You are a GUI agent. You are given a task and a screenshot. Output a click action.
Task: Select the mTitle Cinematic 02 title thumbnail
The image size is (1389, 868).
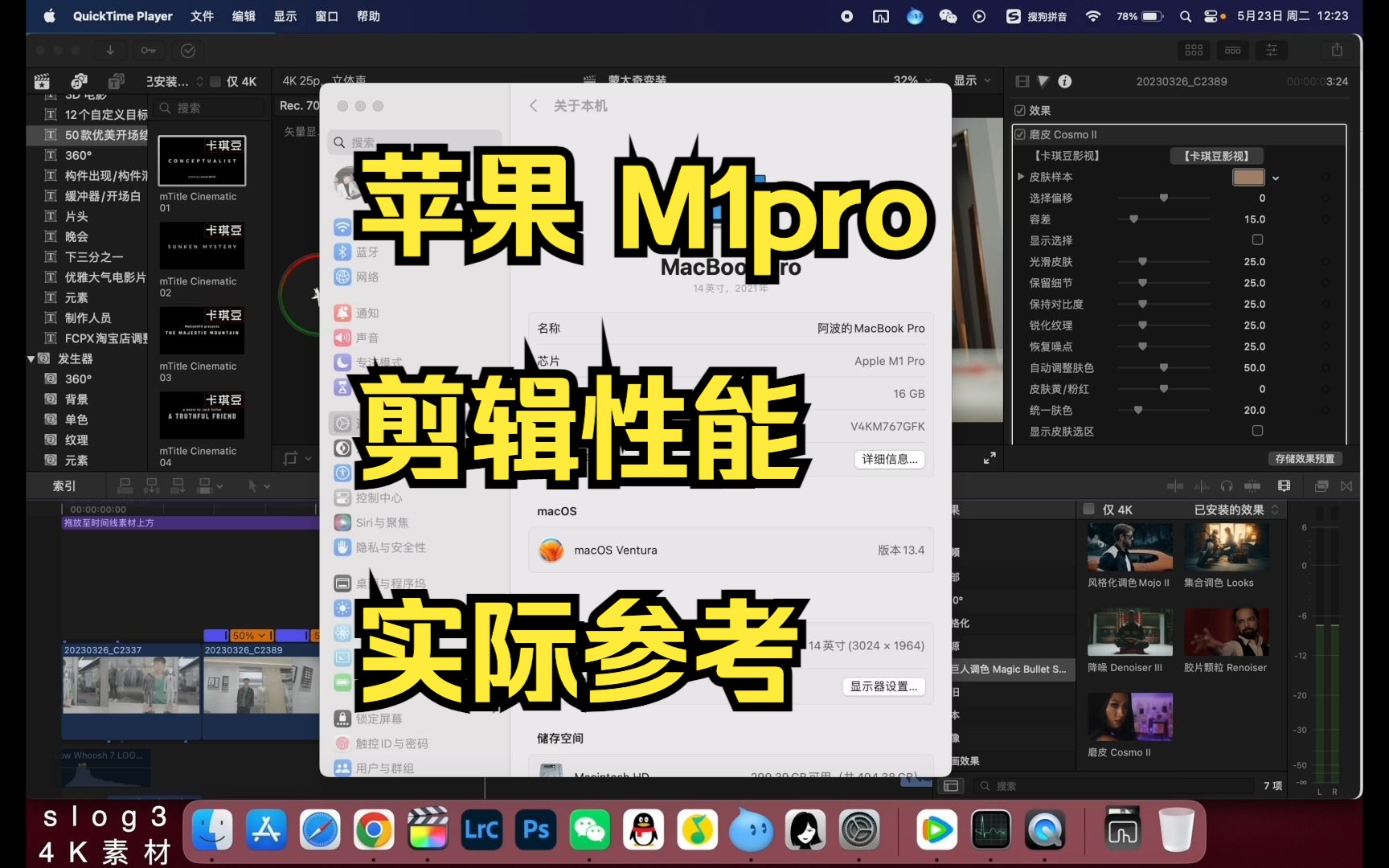[x=202, y=245]
